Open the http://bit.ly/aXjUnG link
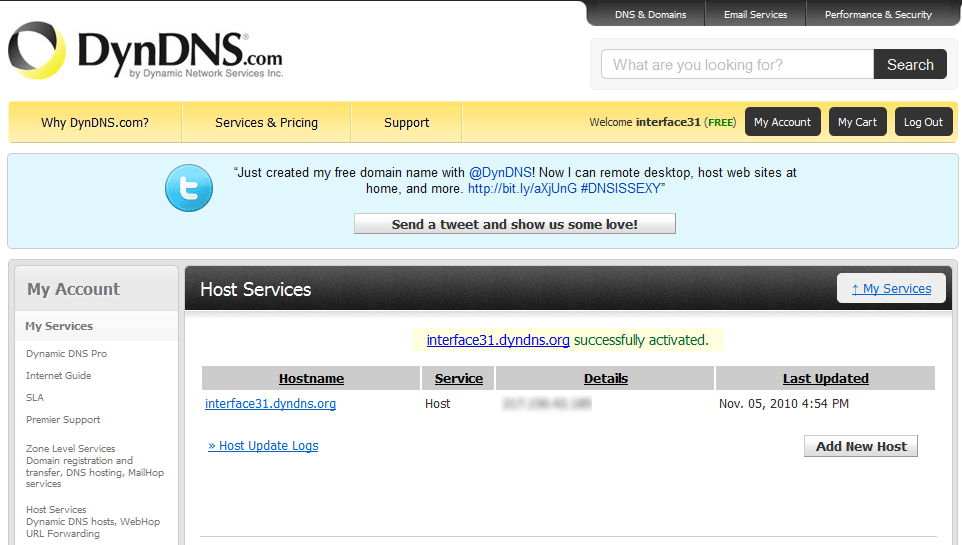The width and height of the screenshot is (962, 545). point(522,189)
